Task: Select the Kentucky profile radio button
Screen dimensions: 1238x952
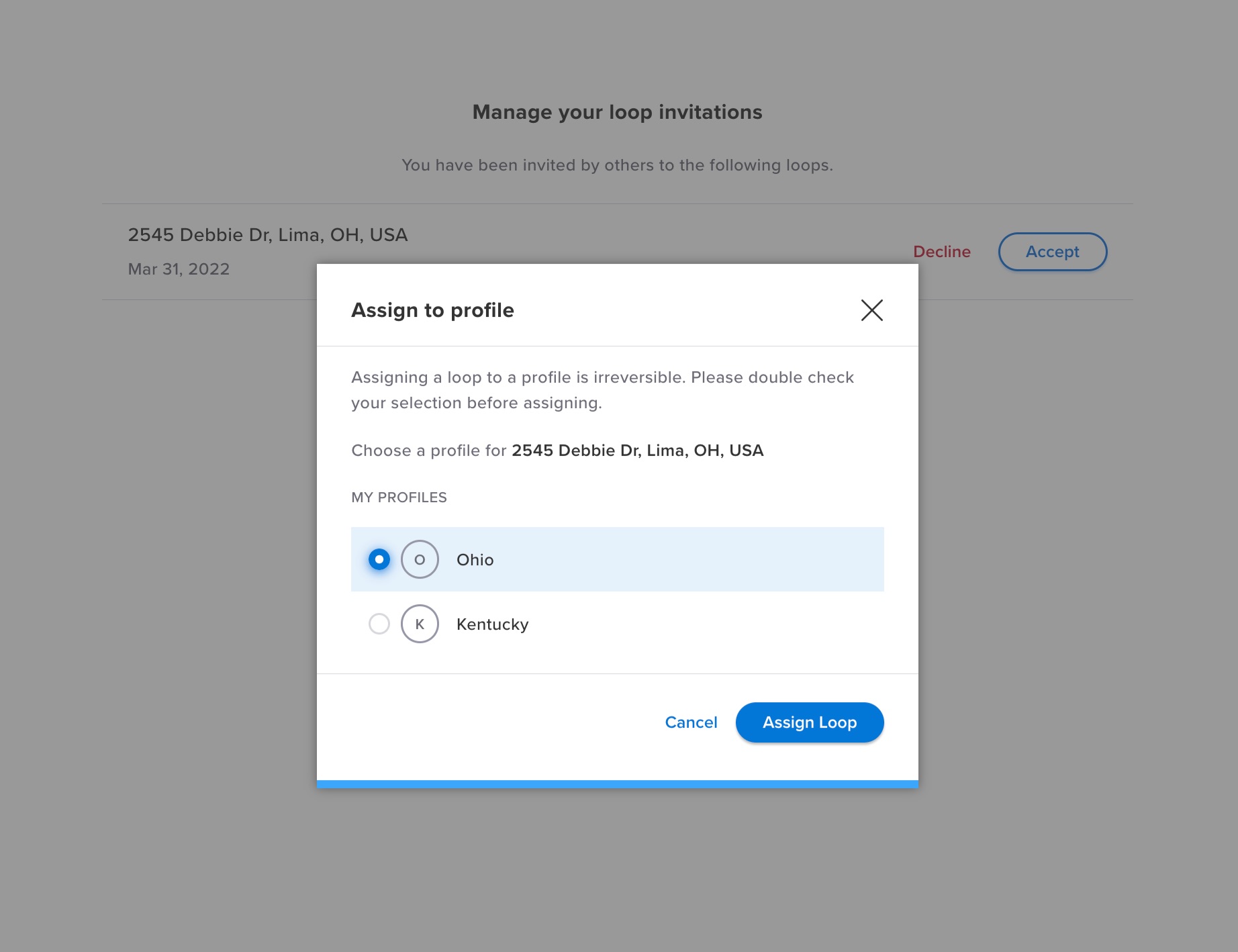Action: pyautogui.click(x=379, y=624)
